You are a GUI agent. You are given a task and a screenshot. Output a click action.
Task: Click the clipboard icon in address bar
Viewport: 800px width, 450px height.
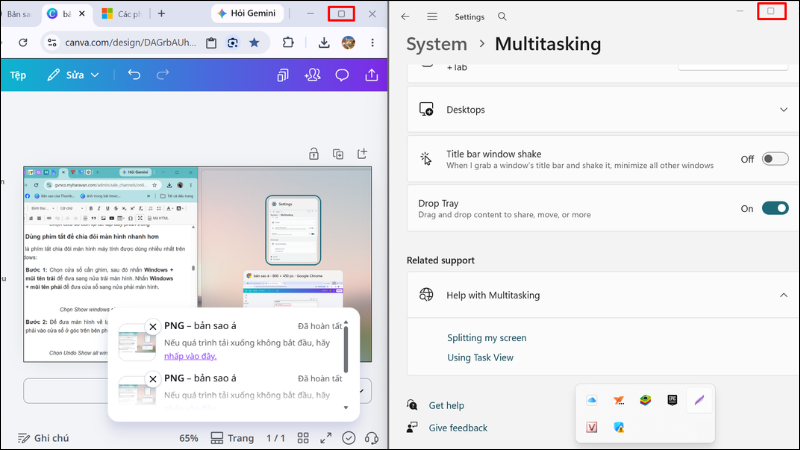(x=211, y=43)
